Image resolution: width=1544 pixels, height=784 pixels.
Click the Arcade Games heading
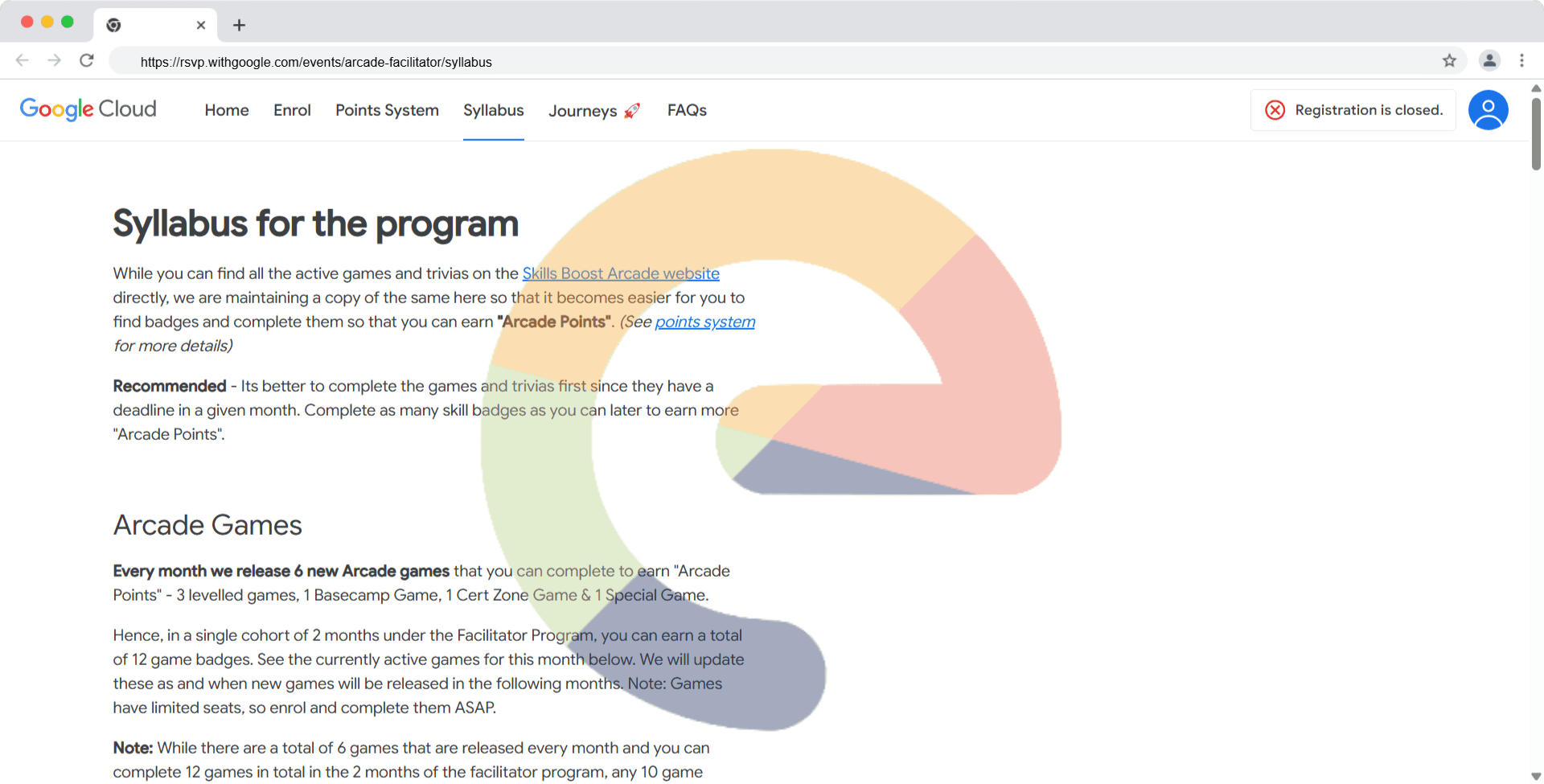(x=207, y=525)
